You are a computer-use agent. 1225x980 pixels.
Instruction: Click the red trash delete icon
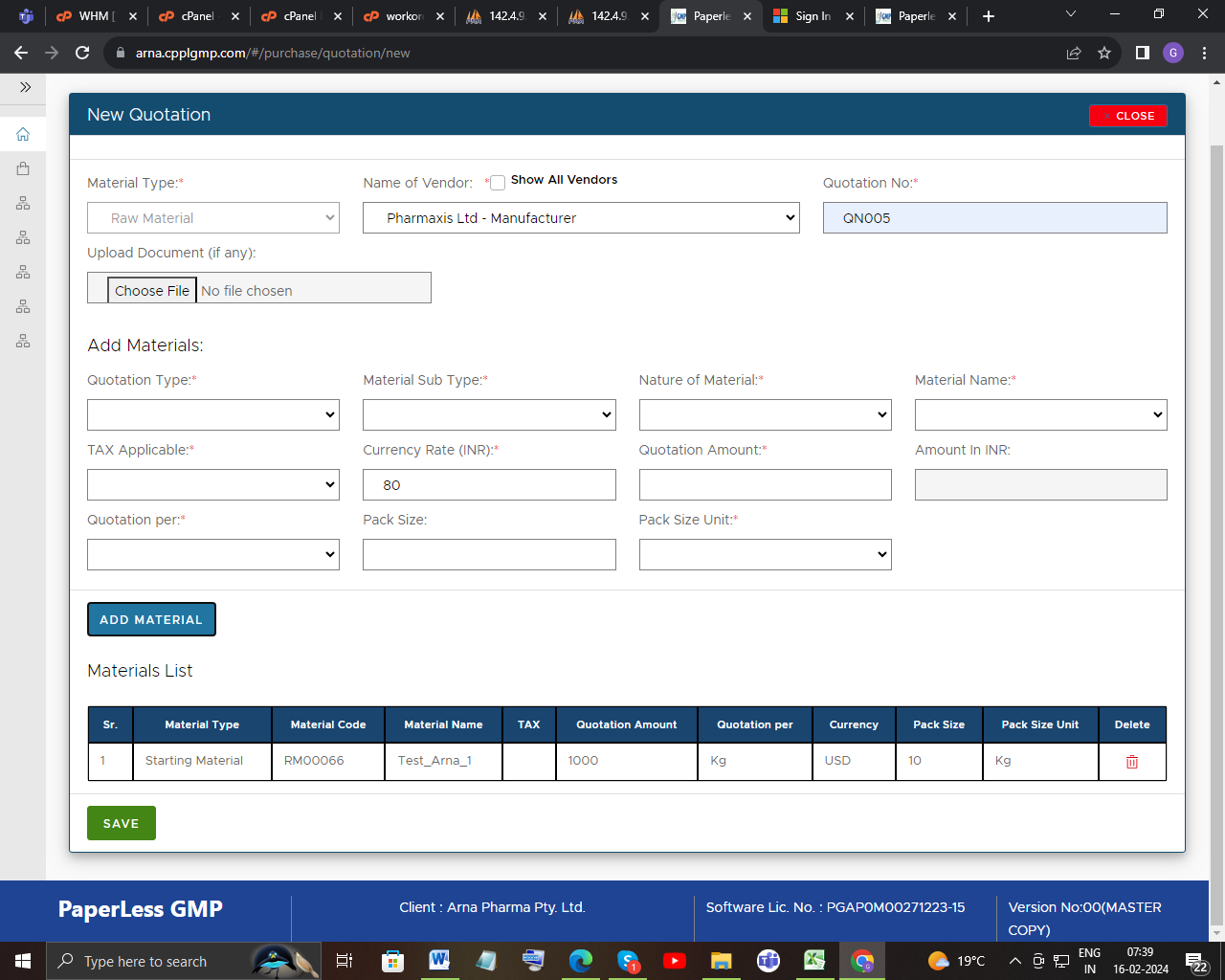[1131, 762]
